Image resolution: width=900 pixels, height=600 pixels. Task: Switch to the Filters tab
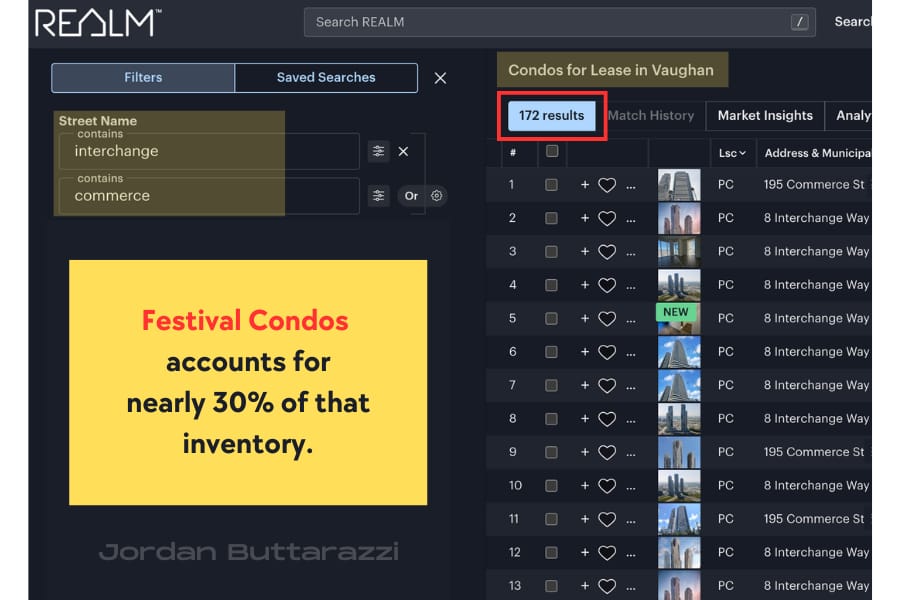143,78
